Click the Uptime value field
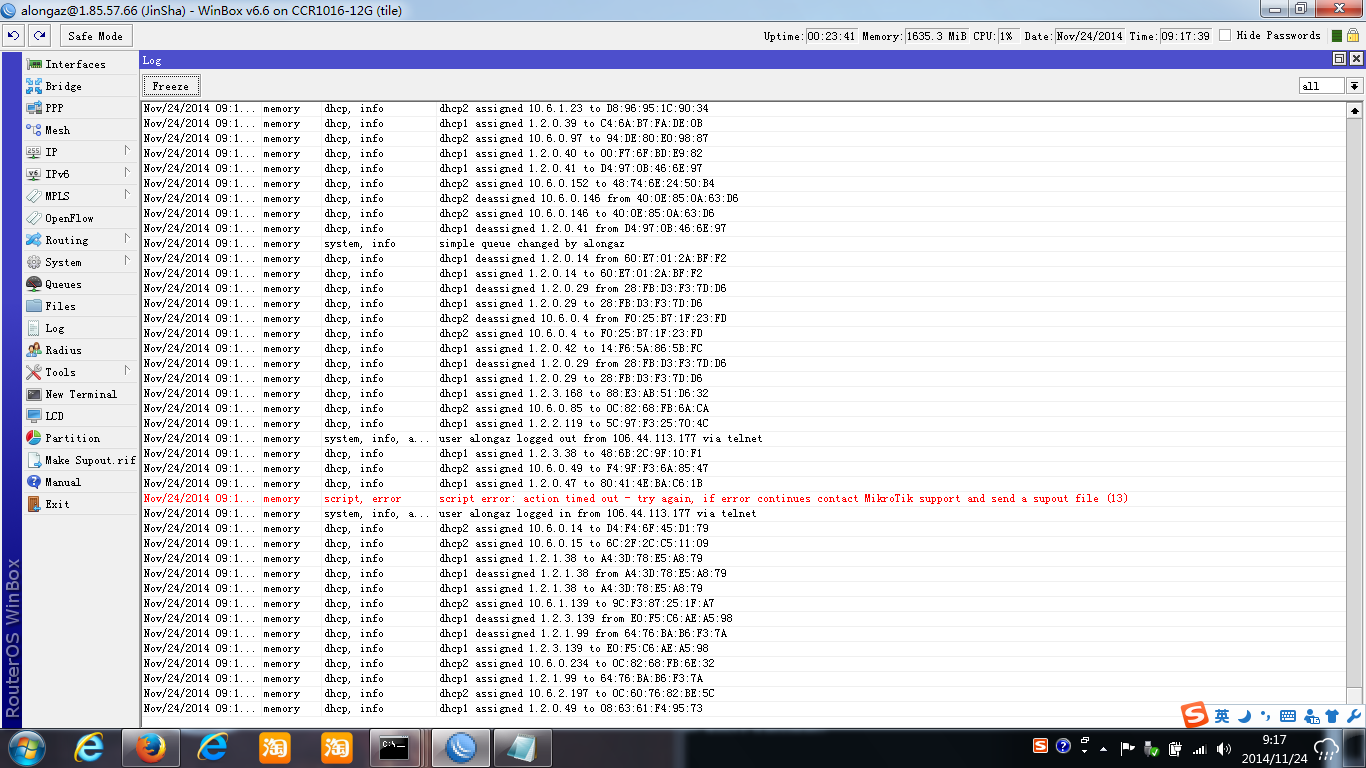The image size is (1366, 768). [831, 36]
